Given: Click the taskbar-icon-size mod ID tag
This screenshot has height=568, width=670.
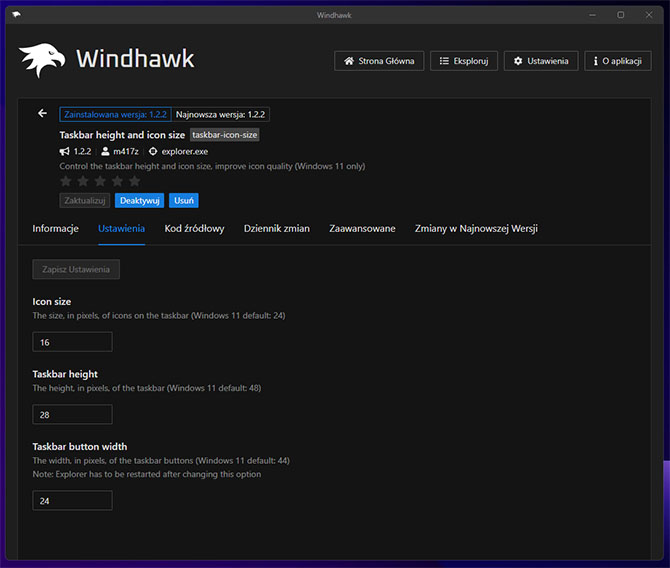Looking at the screenshot, I should pyautogui.click(x=224, y=135).
